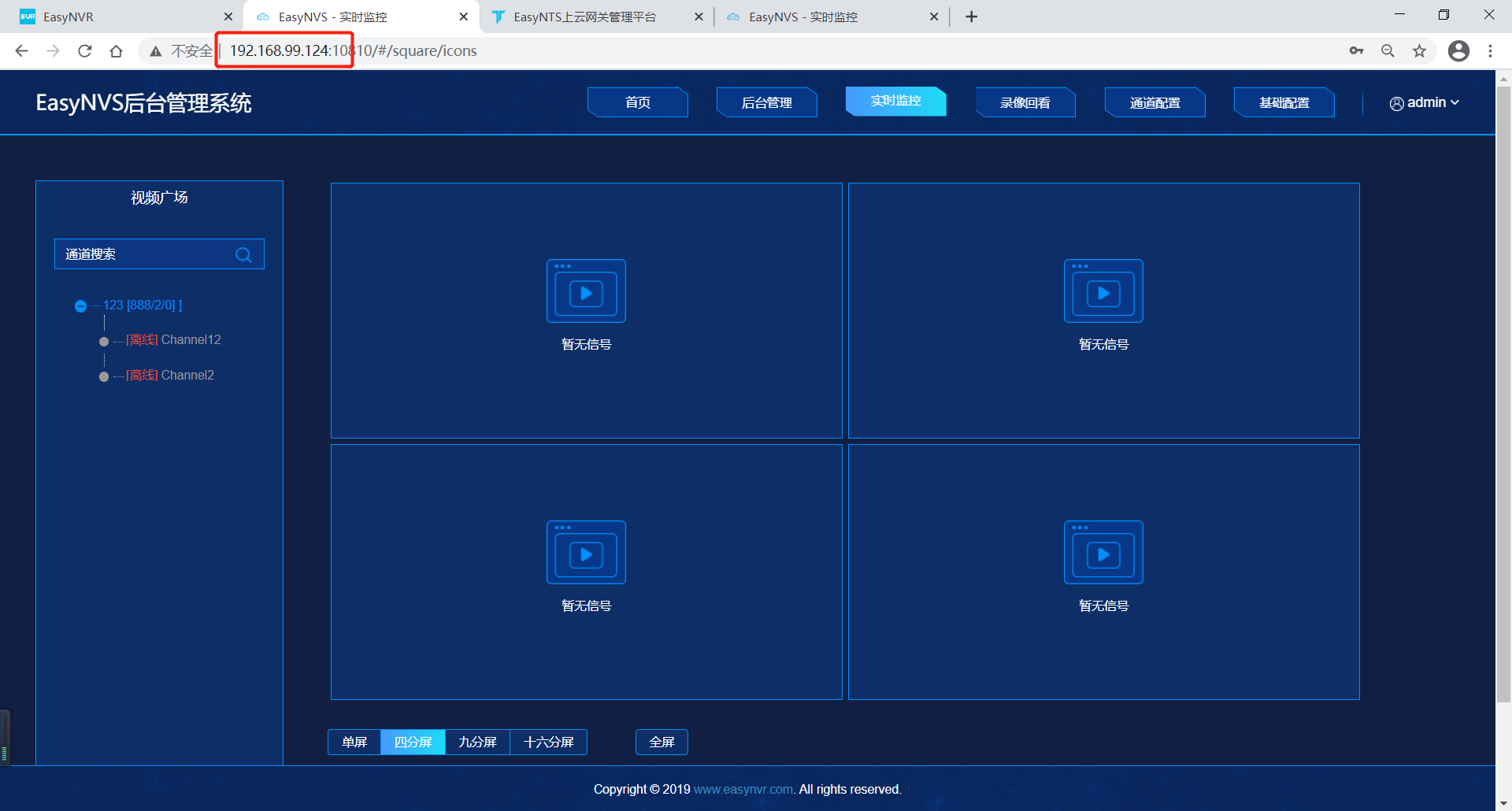Open the 通道配置 navigation tab
This screenshot has height=811, width=1512.
1155,102
